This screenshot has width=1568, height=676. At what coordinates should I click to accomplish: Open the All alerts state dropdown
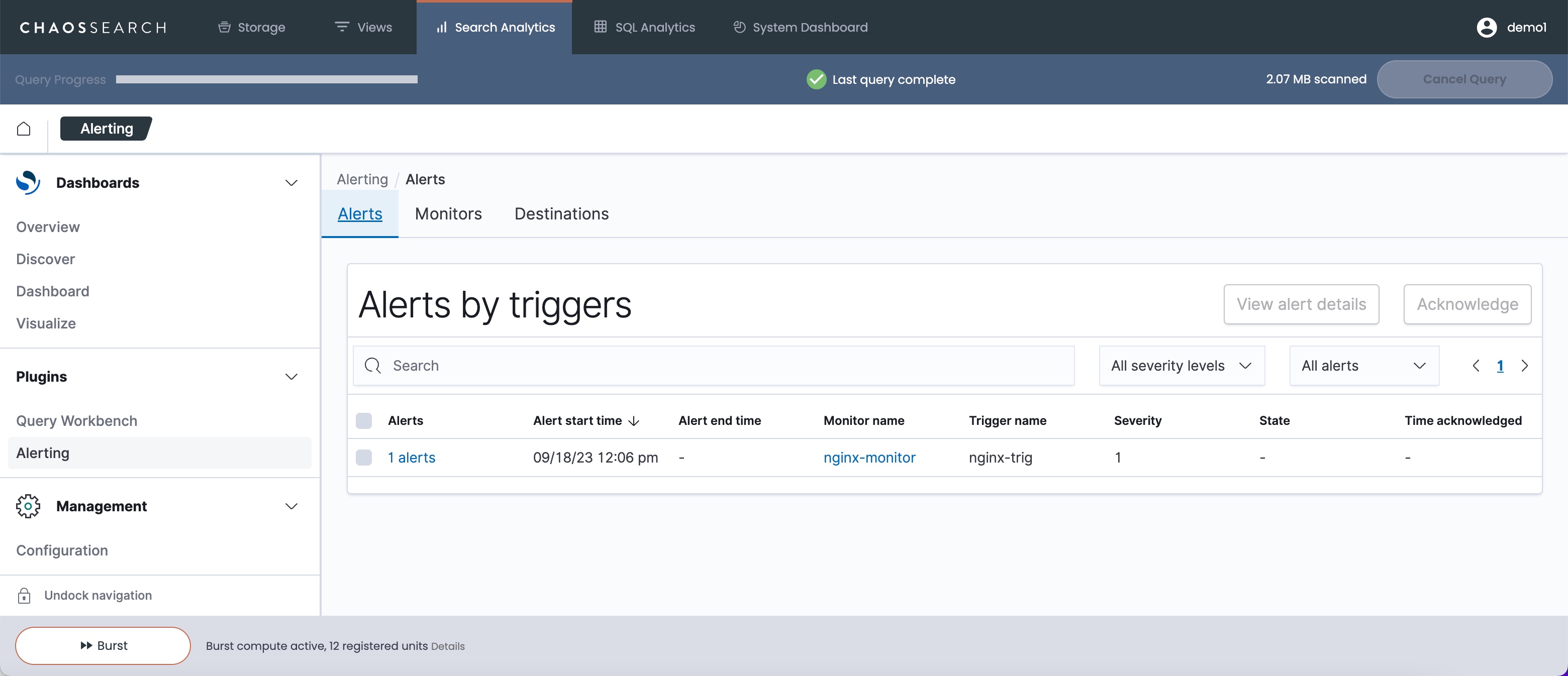click(1363, 366)
